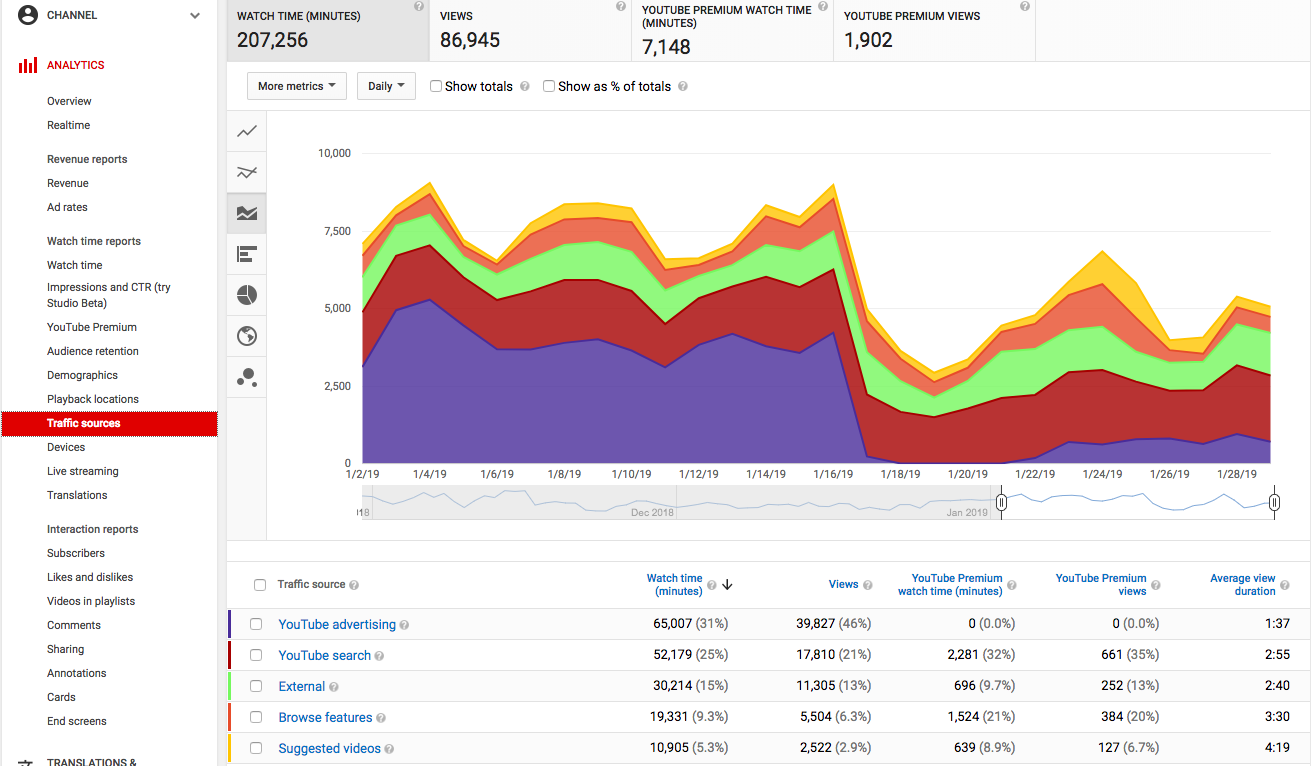
Task: Click help icon beside Browse features
Action: (x=381, y=718)
